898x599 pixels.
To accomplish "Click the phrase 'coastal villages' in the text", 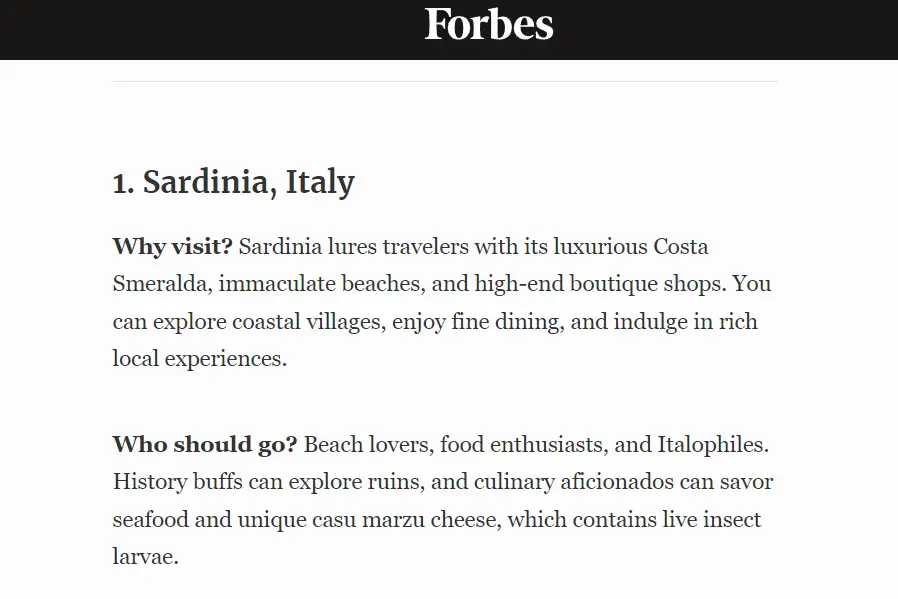I will [x=306, y=322].
